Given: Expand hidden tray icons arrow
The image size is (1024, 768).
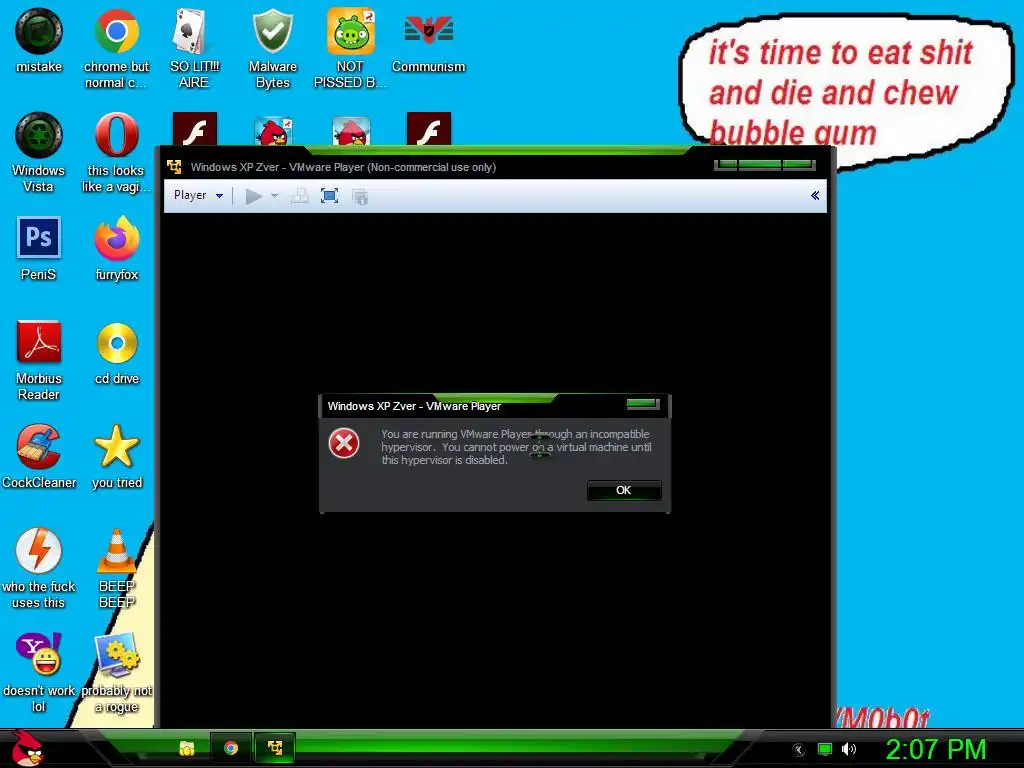Looking at the screenshot, I should (x=798, y=750).
